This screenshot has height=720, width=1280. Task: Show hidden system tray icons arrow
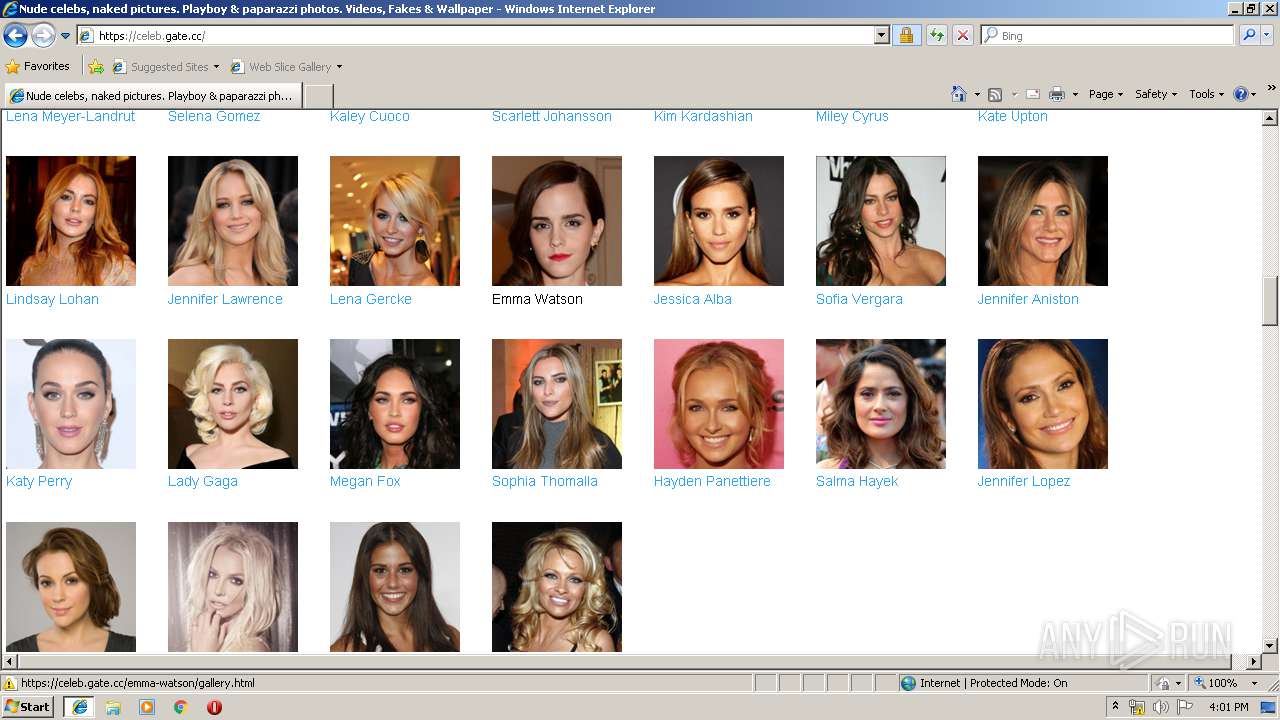[1115, 707]
